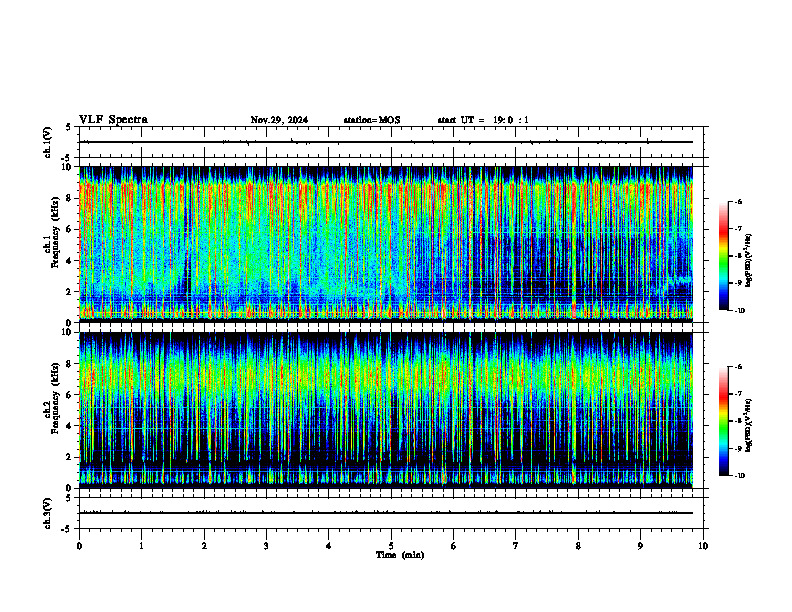Click the ch.1 spectrogram color scale bar
792x612 pixels.
point(723,256)
